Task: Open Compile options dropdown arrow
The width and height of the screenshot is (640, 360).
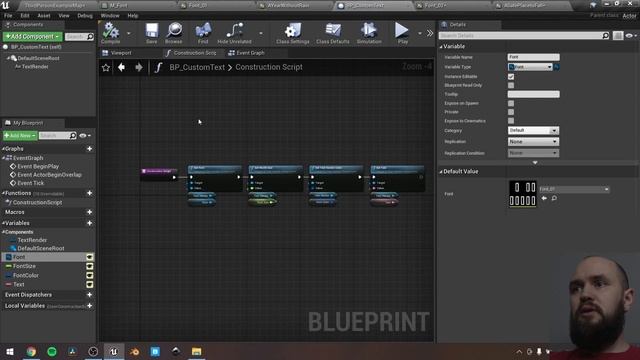Action: click(129, 33)
